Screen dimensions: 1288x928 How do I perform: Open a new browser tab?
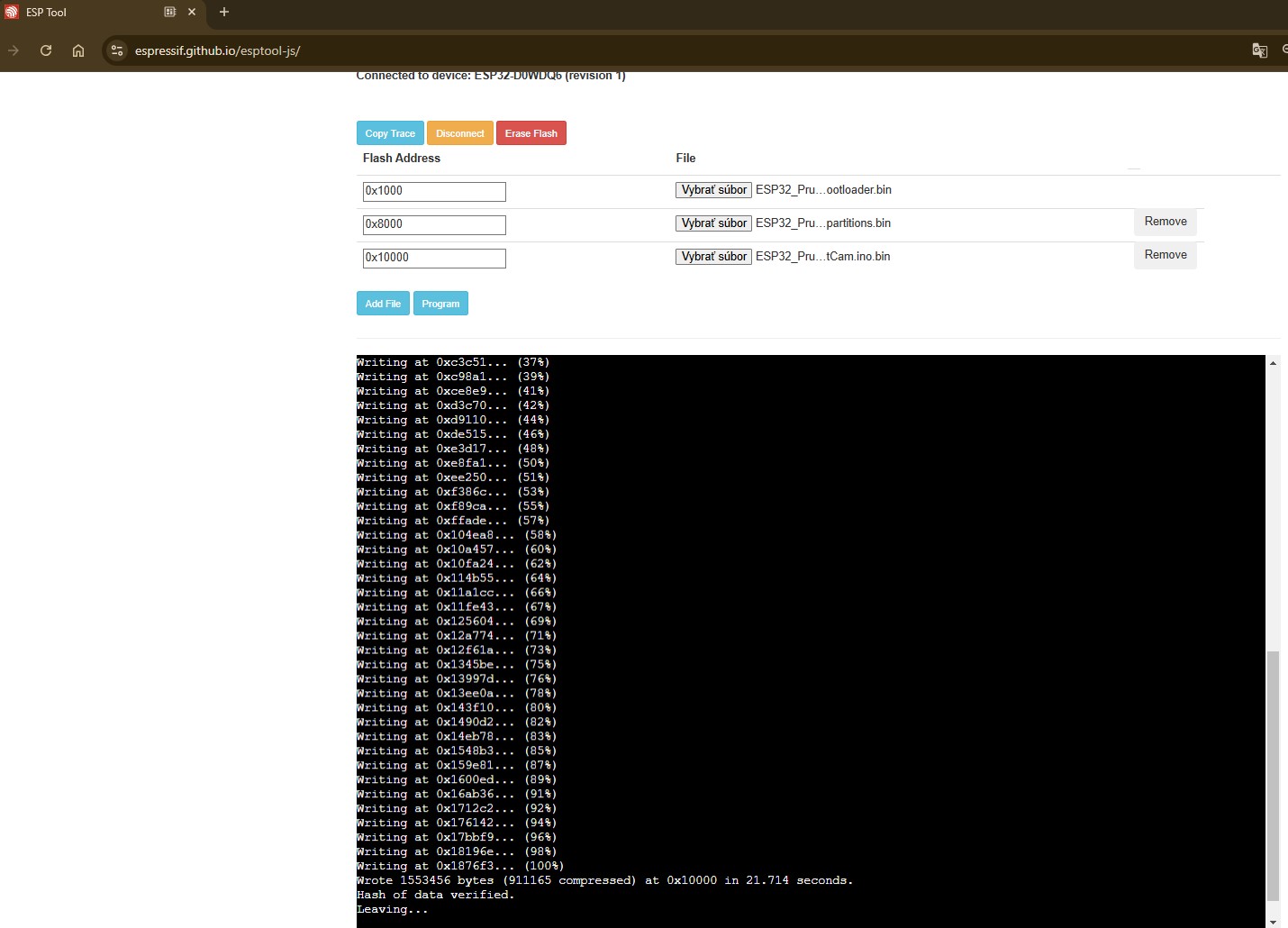pyautogui.click(x=224, y=12)
